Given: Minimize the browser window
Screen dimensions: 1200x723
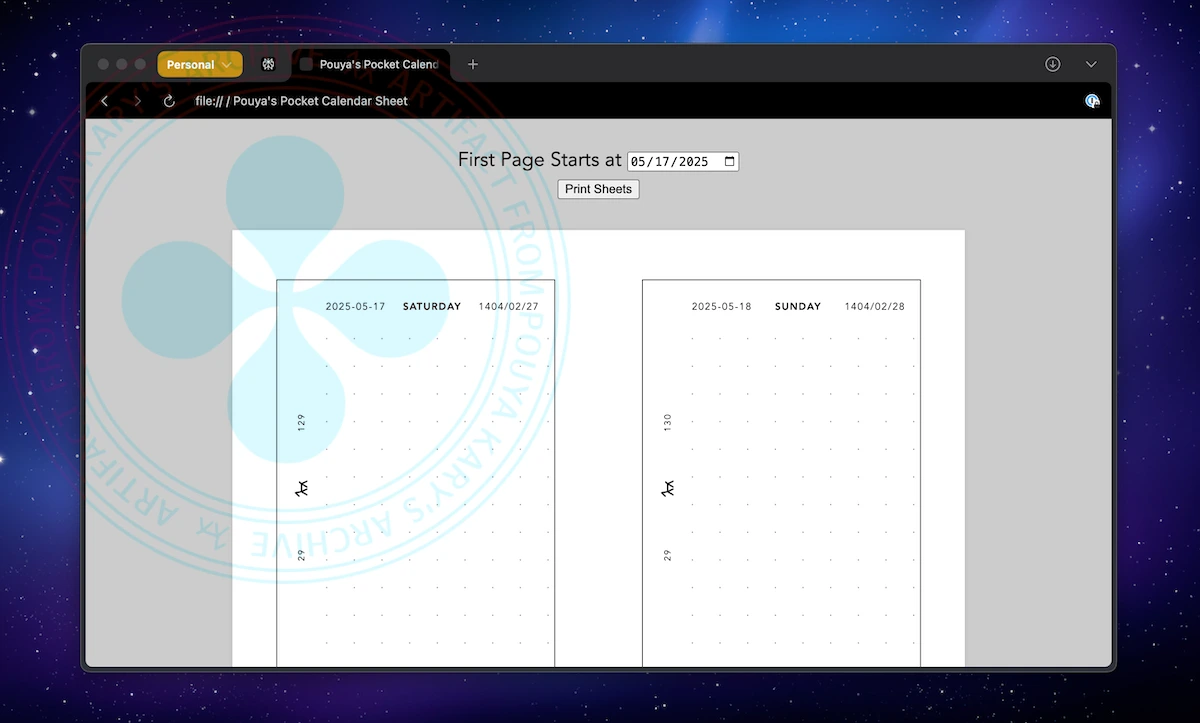Looking at the screenshot, I should click(x=122, y=64).
